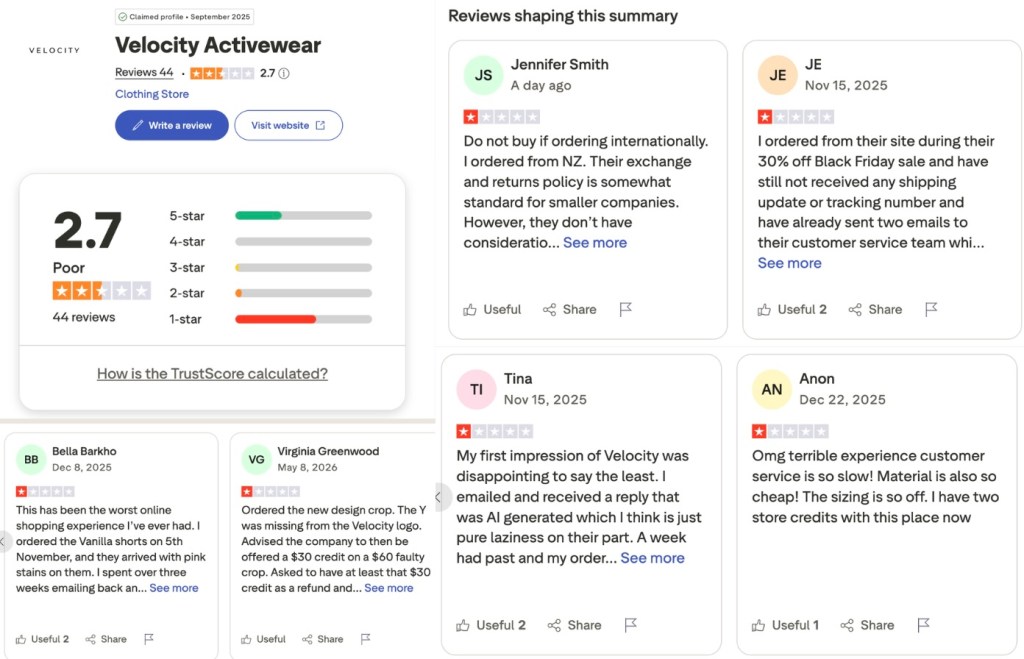Expand Tina's review with See more
The width and height of the screenshot is (1024, 659).
(x=652, y=558)
